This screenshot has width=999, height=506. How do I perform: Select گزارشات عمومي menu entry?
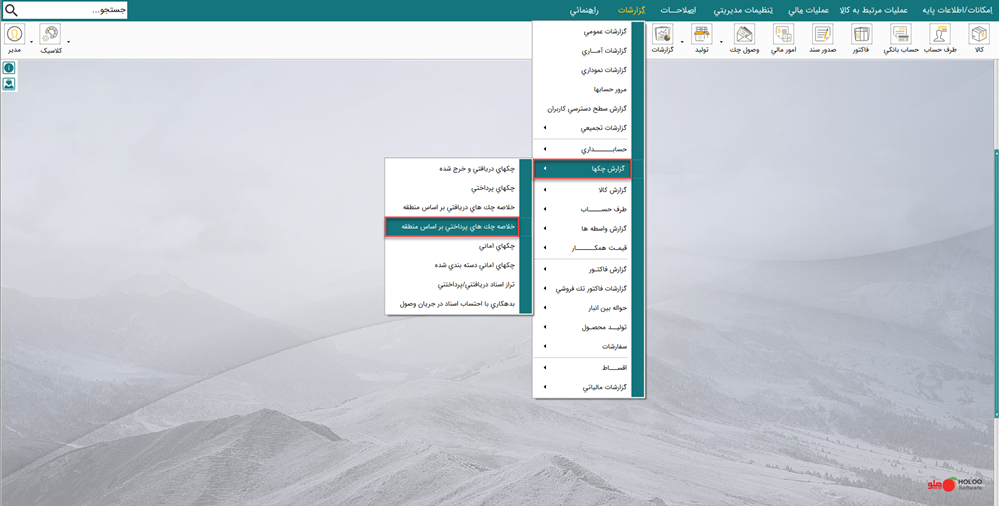(582, 31)
